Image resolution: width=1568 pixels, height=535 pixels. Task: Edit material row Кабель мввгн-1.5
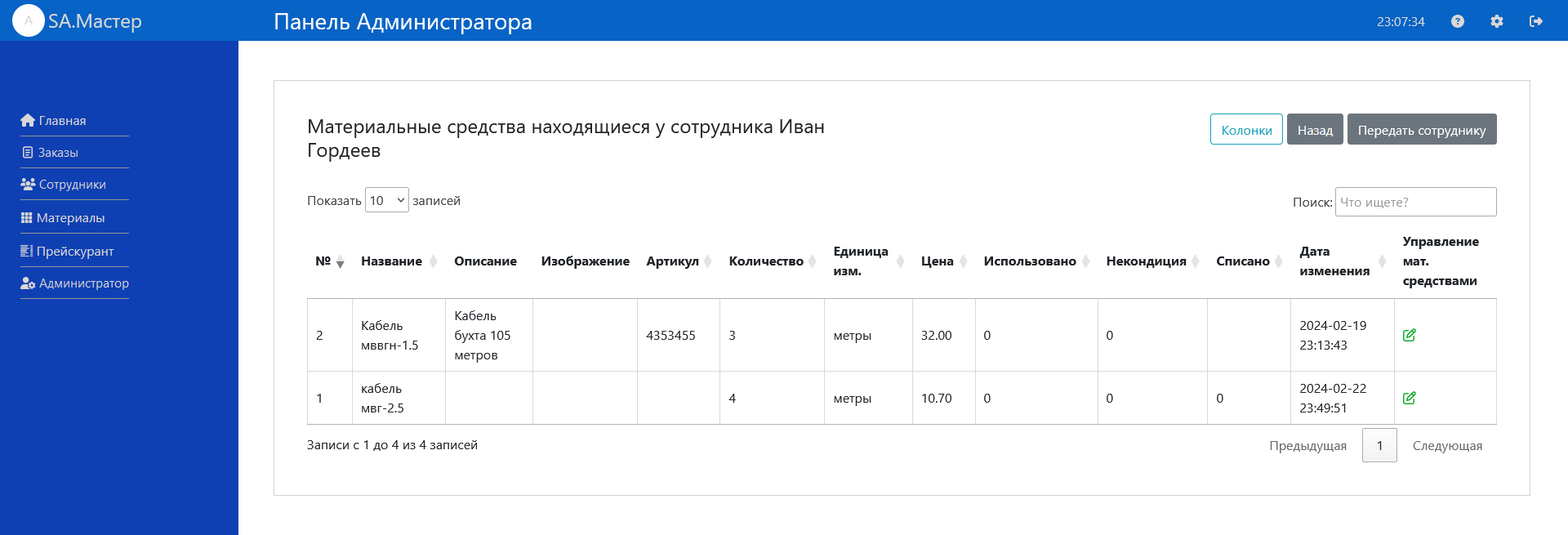(x=1409, y=335)
